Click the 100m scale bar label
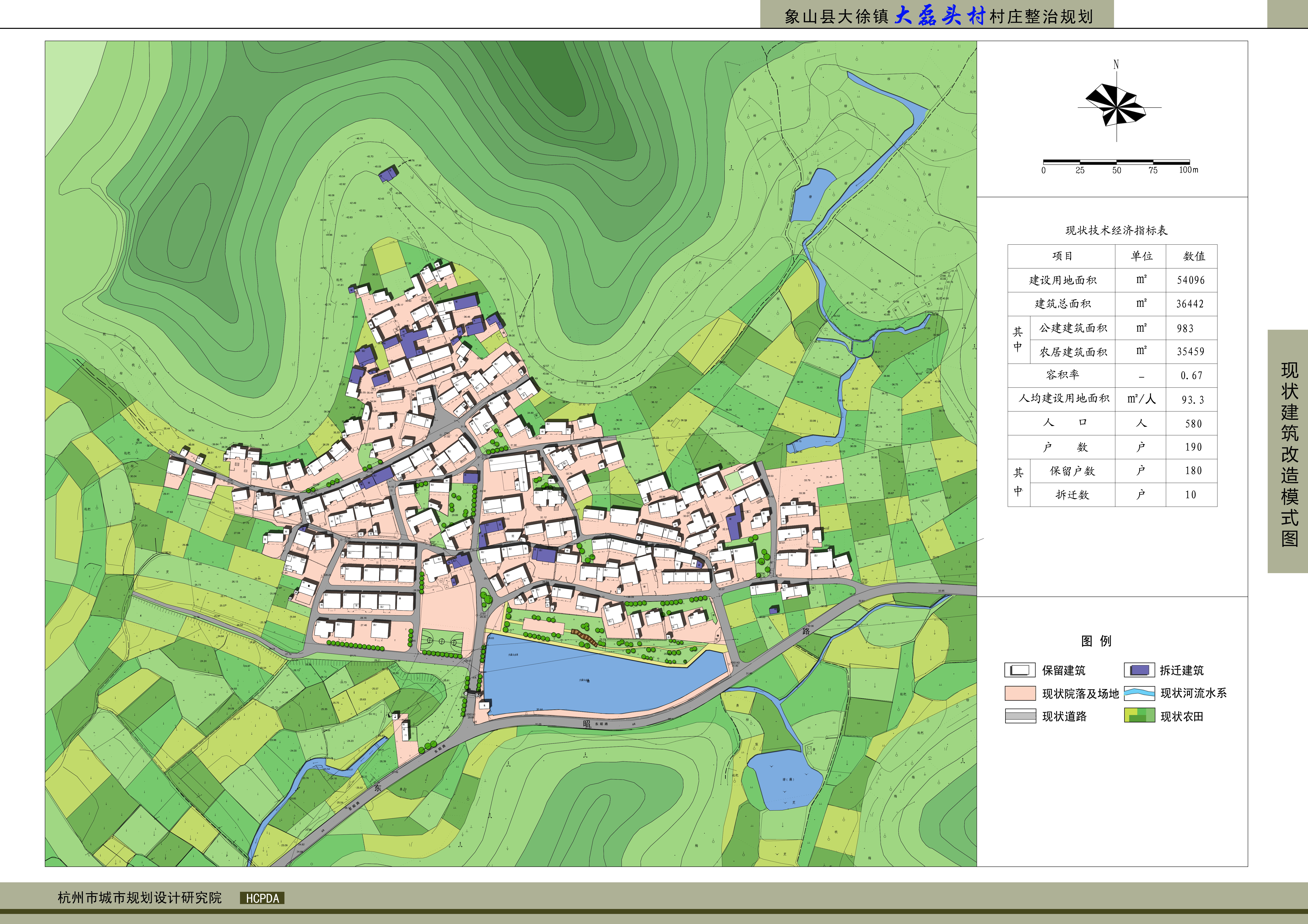1308x924 pixels. [1188, 170]
